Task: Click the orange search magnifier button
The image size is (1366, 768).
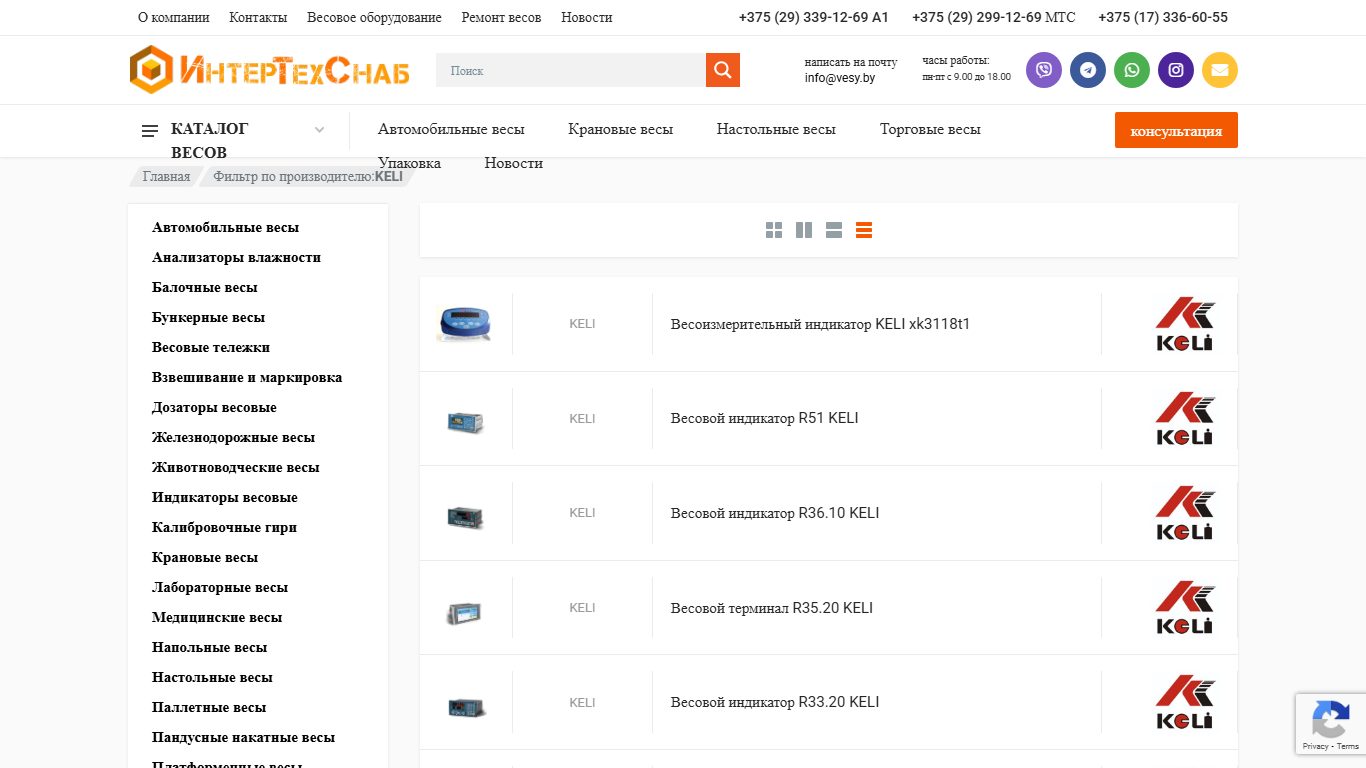Action: tap(723, 70)
